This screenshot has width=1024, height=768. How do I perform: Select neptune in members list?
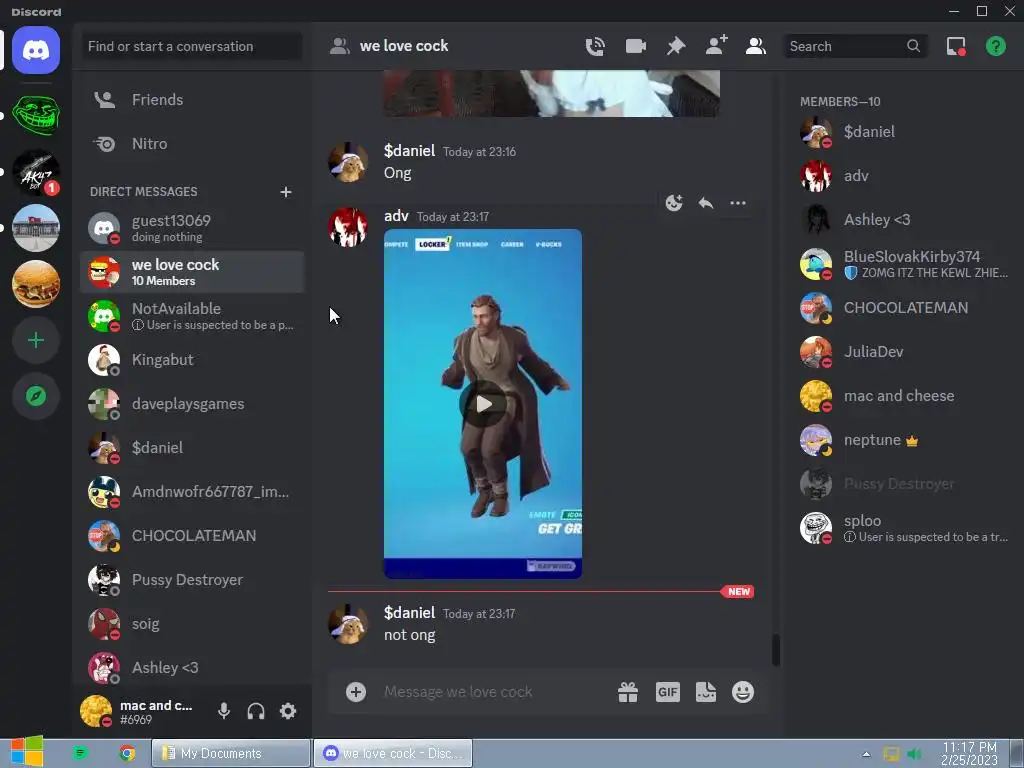pos(904,440)
